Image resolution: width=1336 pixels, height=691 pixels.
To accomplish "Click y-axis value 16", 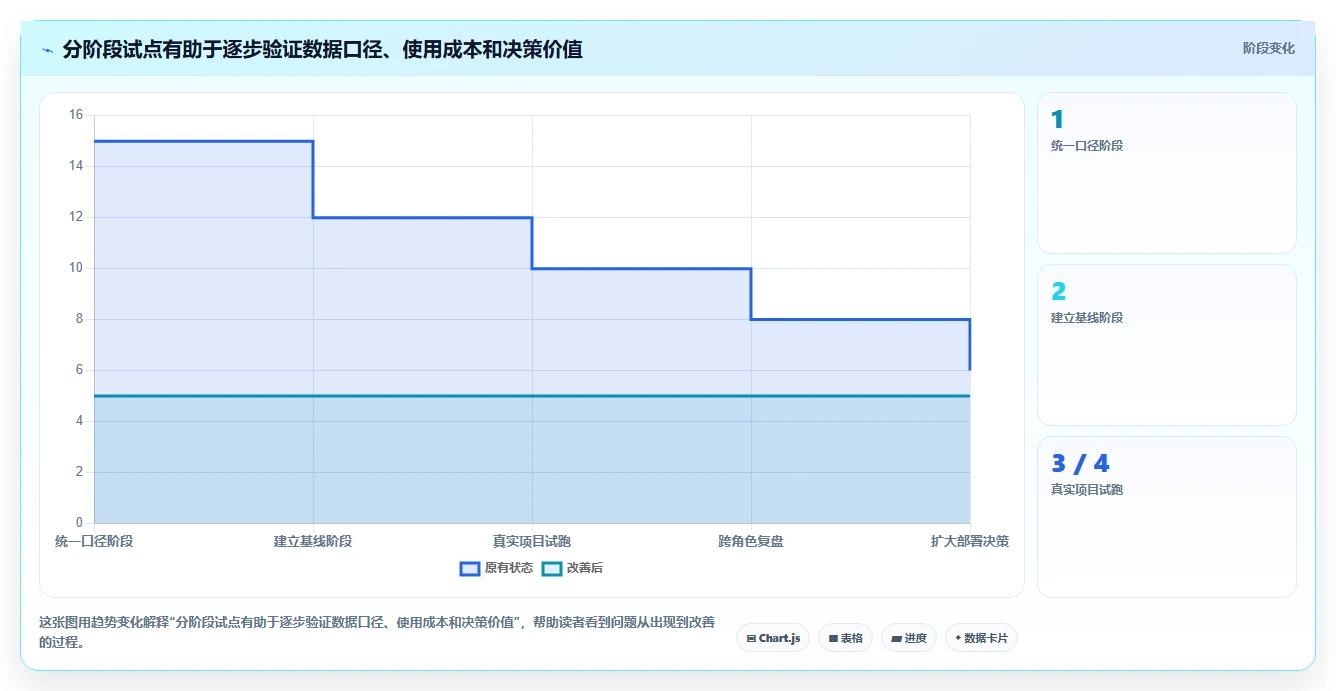I will pos(76,115).
